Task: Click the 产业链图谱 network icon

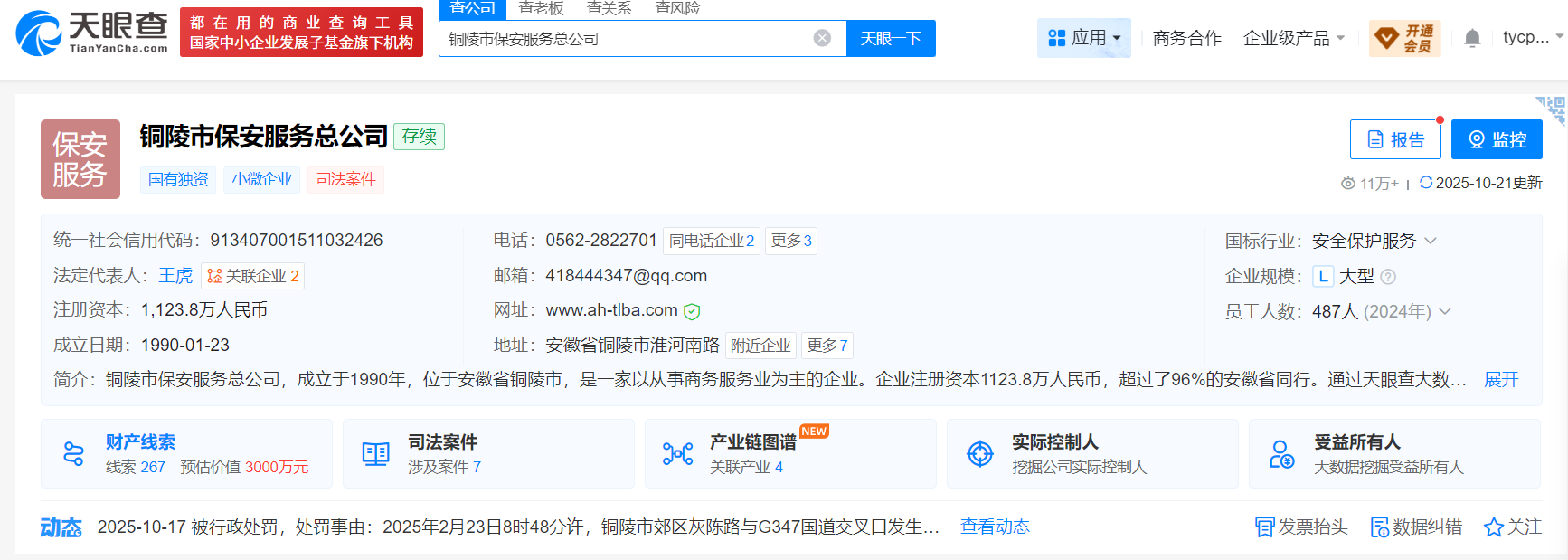Action: coord(677,453)
